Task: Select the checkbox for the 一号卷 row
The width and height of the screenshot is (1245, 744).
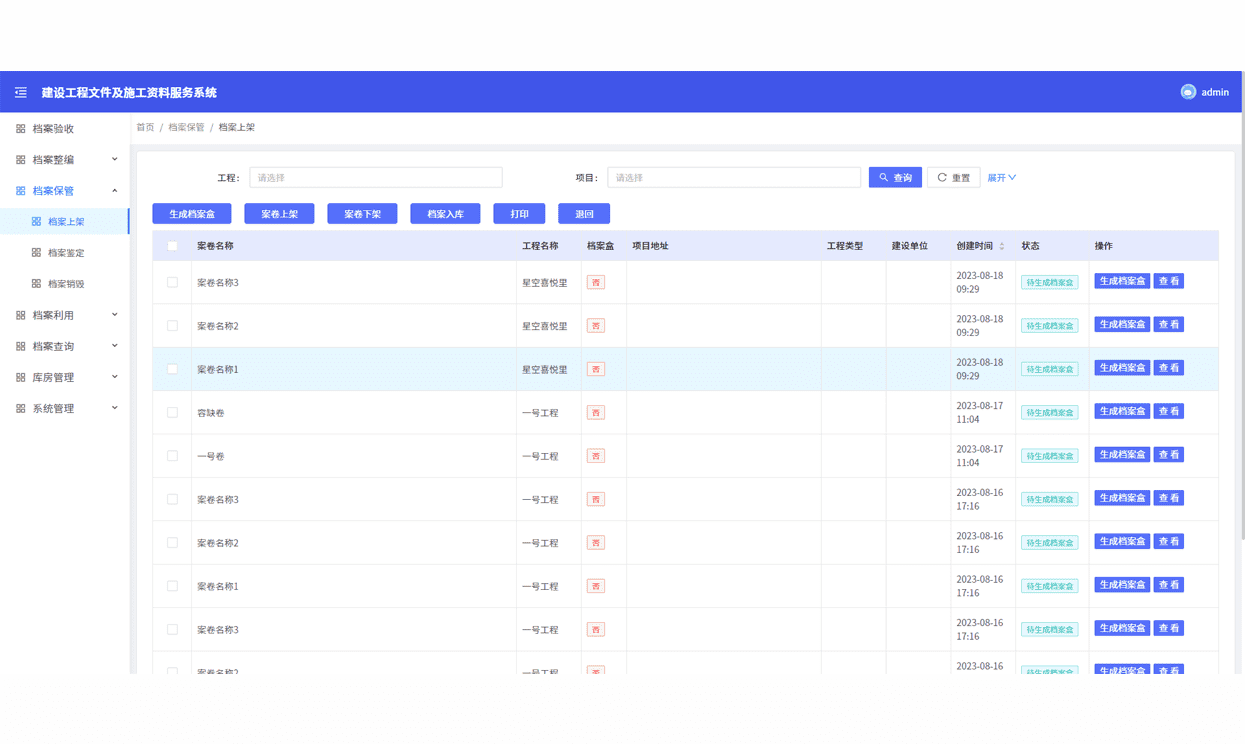Action: tap(172, 456)
